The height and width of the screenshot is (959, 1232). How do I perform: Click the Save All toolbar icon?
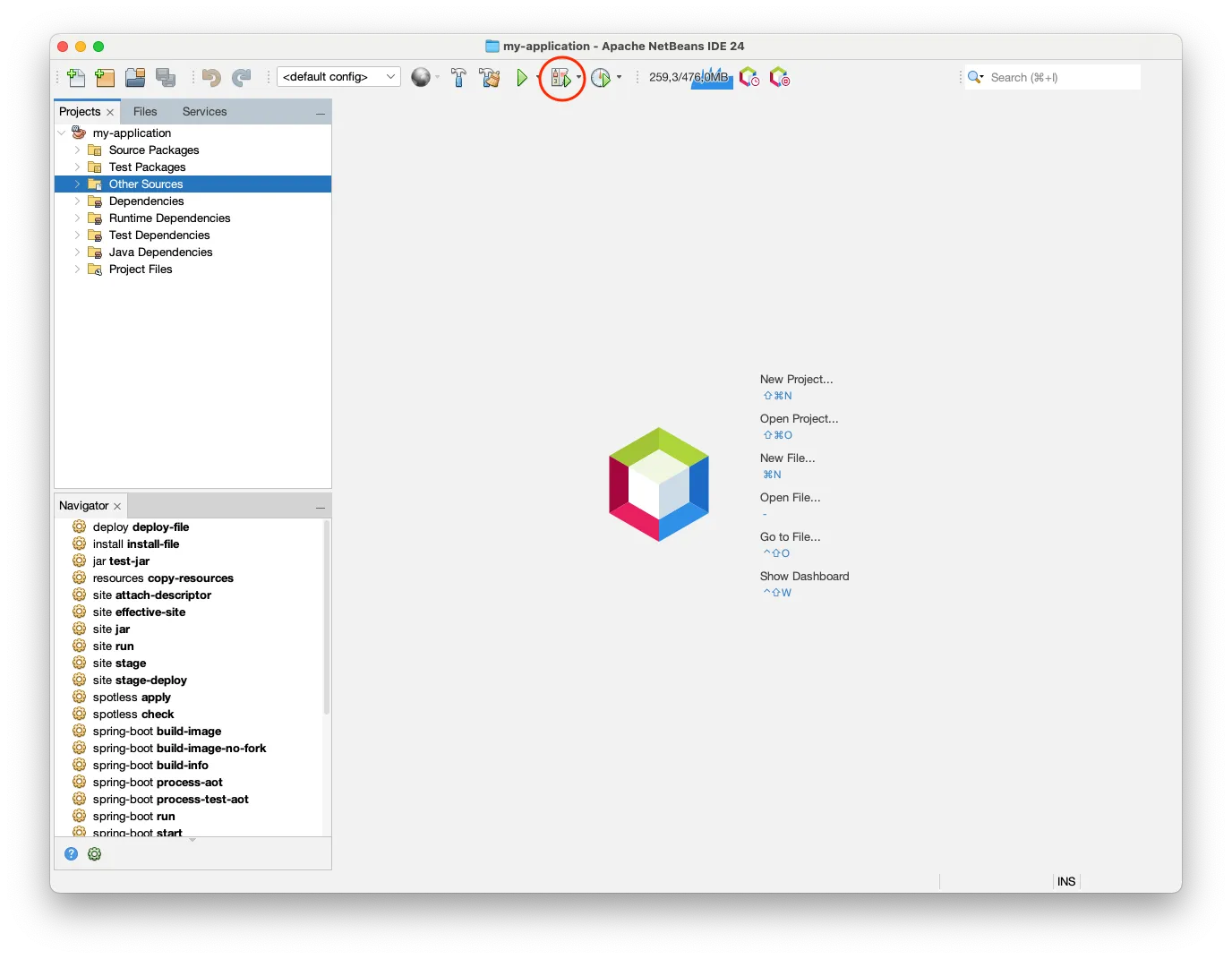click(x=167, y=77)
